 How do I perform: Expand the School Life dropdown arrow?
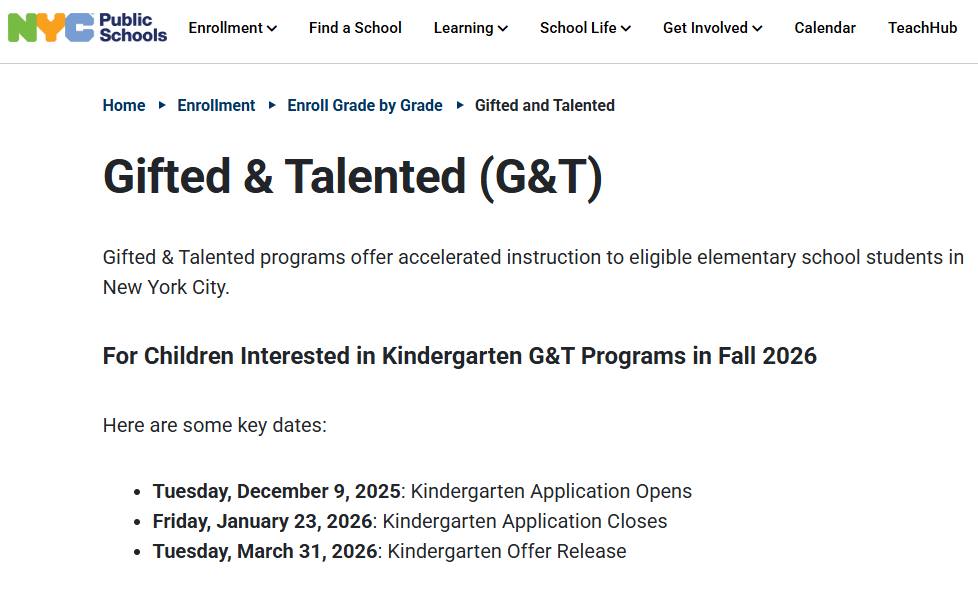[626, 29]
